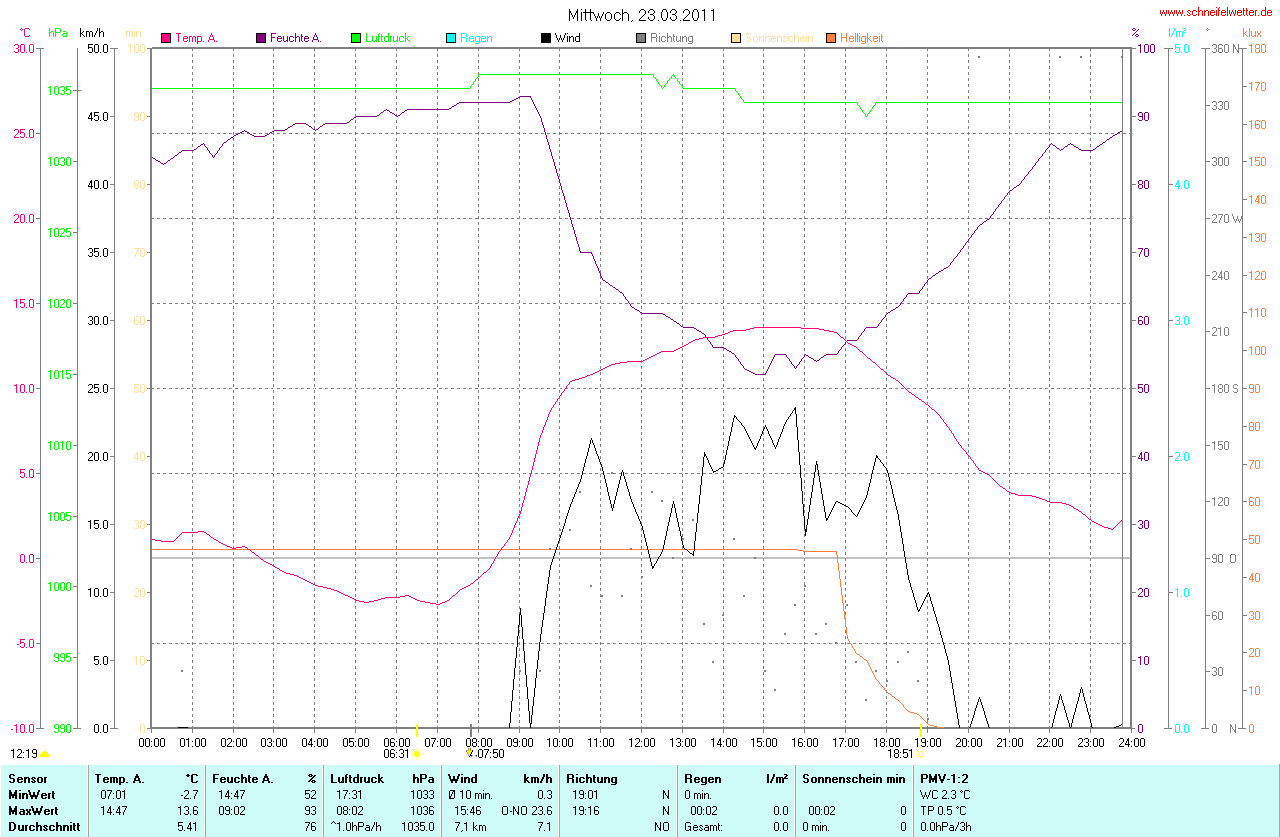The width and height of the screenshot is (1280, 837).
Task: Click pressure minimum value 1033
Action: [422, 794]
